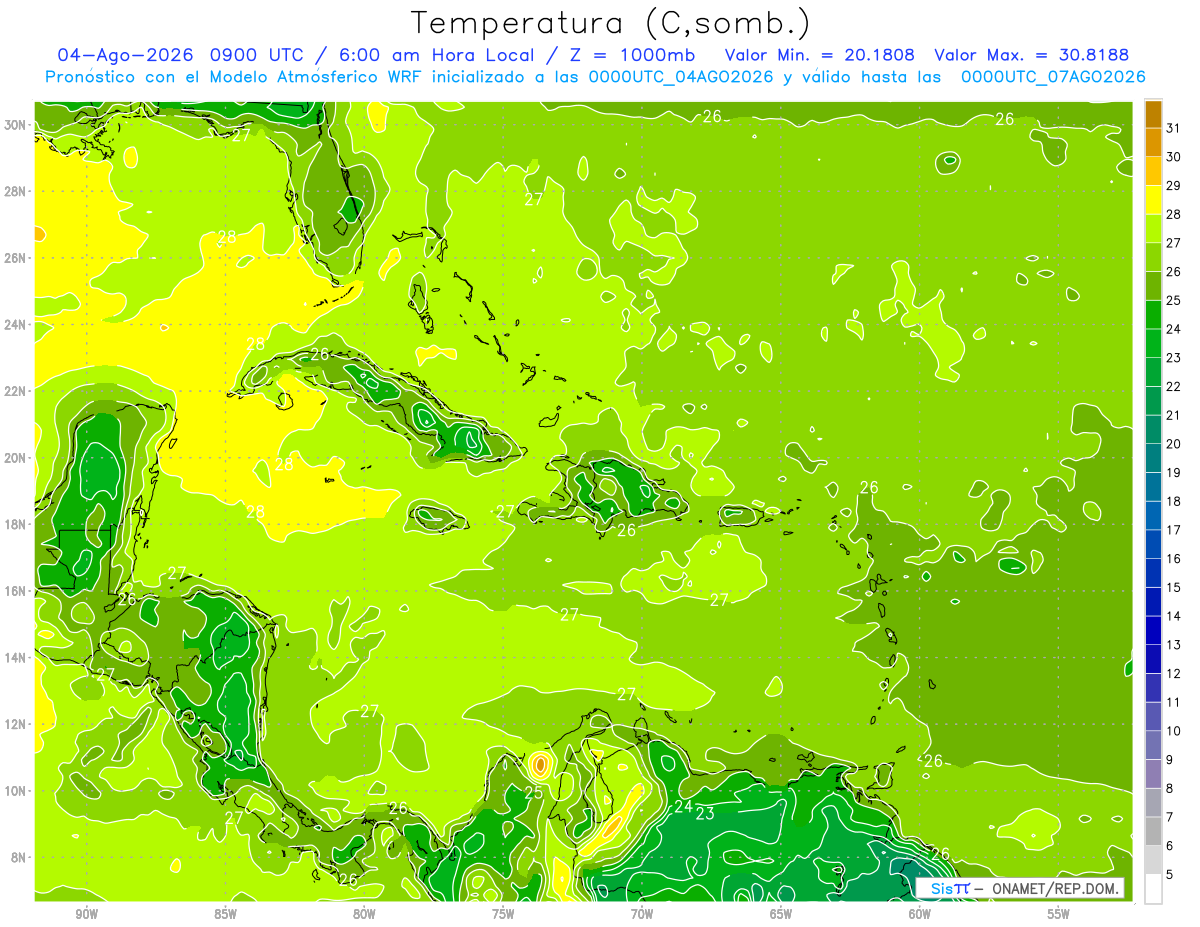Click the 22N latitude axis label
The width and height of the screenshot is (1200, 927).
point(17,391)
